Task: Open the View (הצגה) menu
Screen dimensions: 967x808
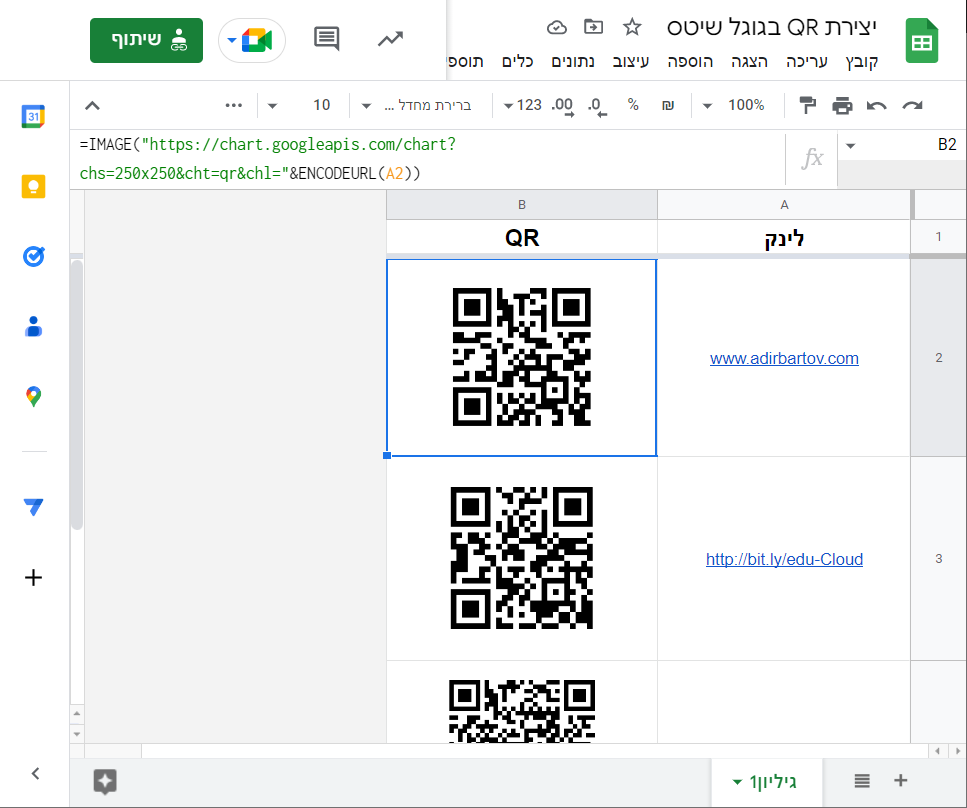Action: click(749, 61)
